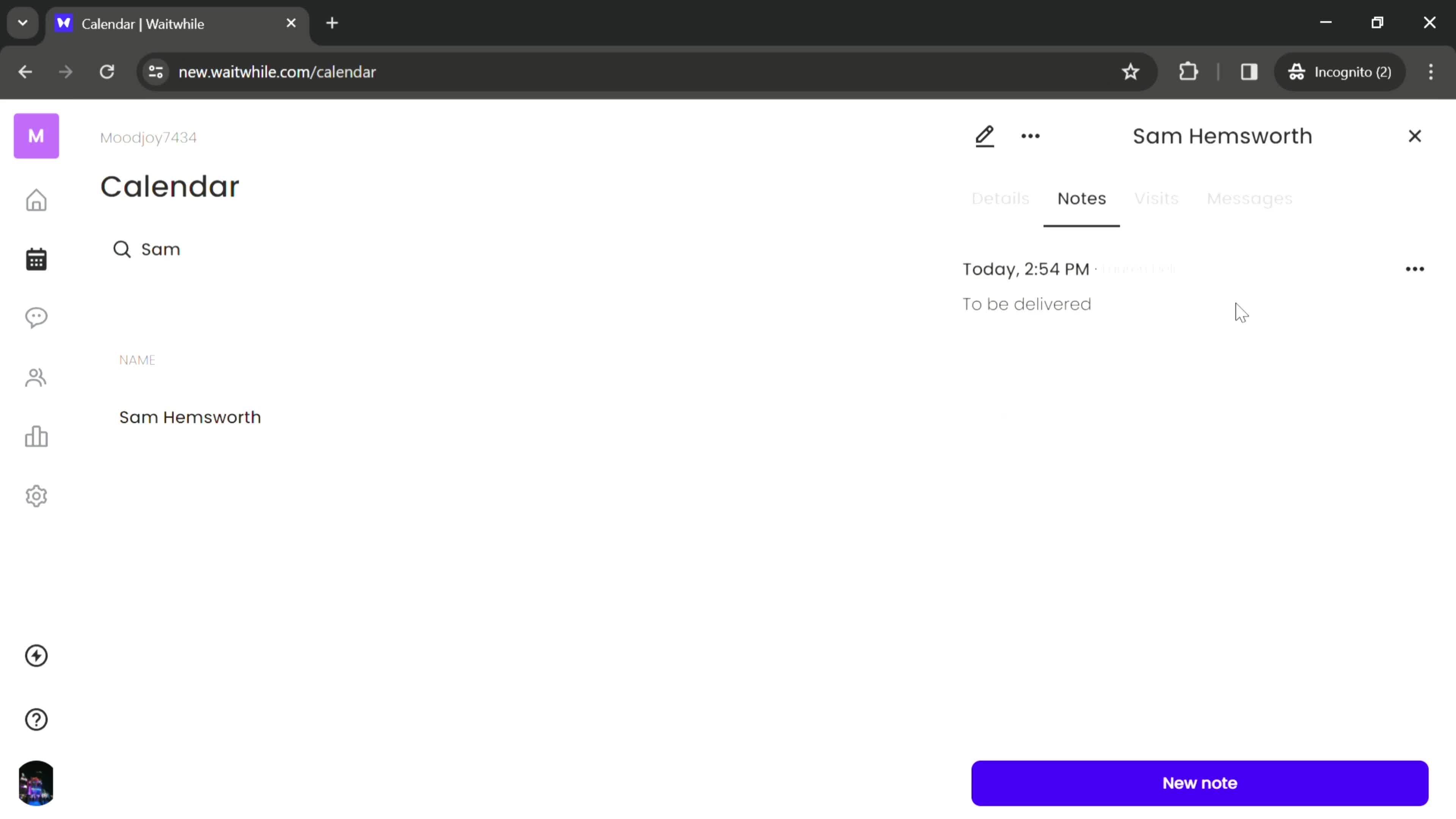Switch to the Details tab
Image resolution: width=1456 pixels, height=819 pixels.
1000,198
